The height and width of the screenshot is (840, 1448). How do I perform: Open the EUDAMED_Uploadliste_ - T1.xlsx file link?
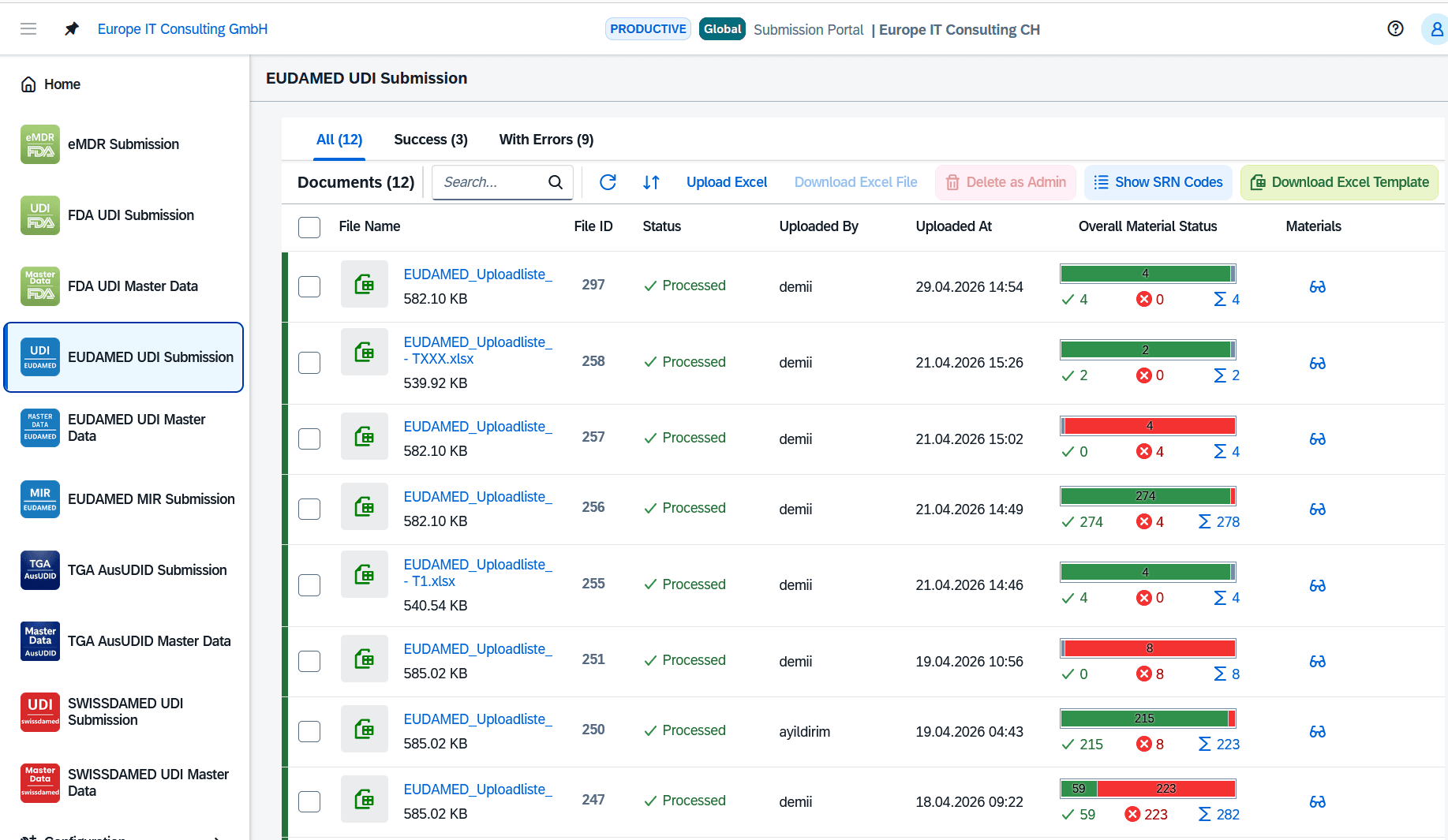pyautogui.click(x=478, y=573)
